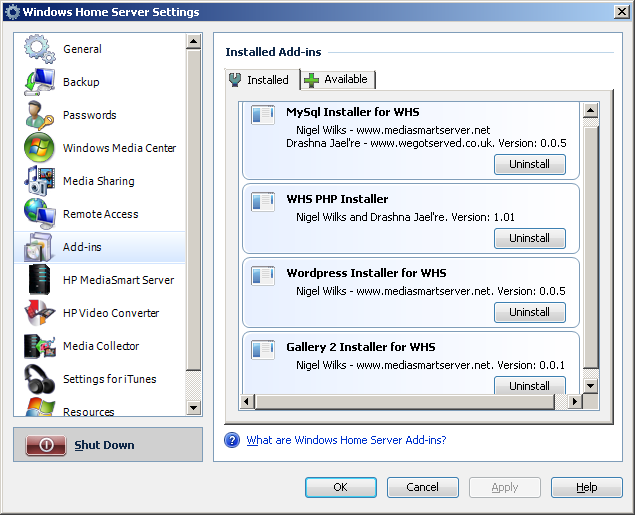This screenshot has width=635, height=515.
Task: Click the Resources Windows flag icon
Action: pyautogui.click(x=40, y=407)
